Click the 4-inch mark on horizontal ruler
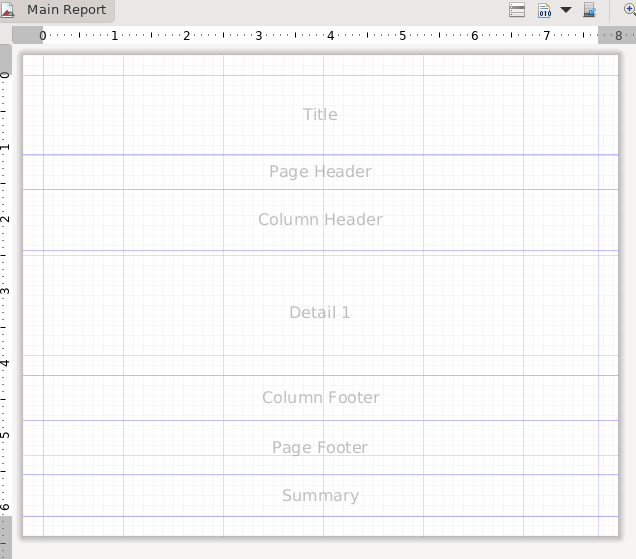The image size is (636, 559). [x=331, y=35]
